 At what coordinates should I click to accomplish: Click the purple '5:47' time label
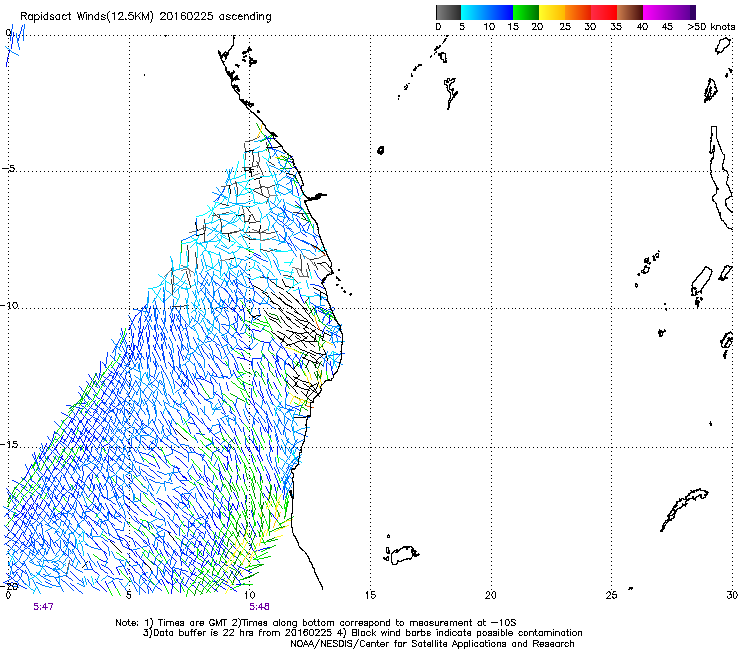pyautogui.click(x=43, y=607)
